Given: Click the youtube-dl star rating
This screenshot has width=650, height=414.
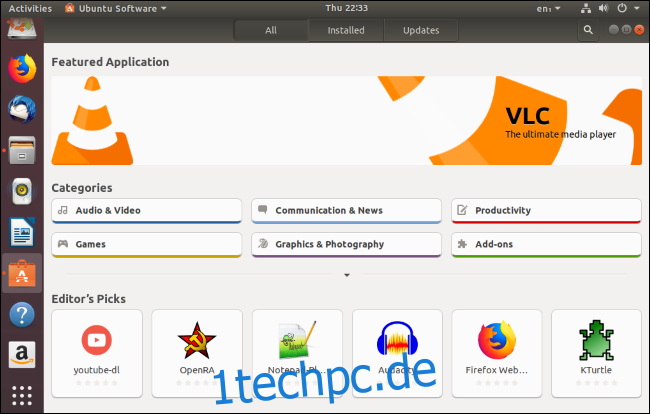Looking at the screenshot, I should tap(97, 383).
